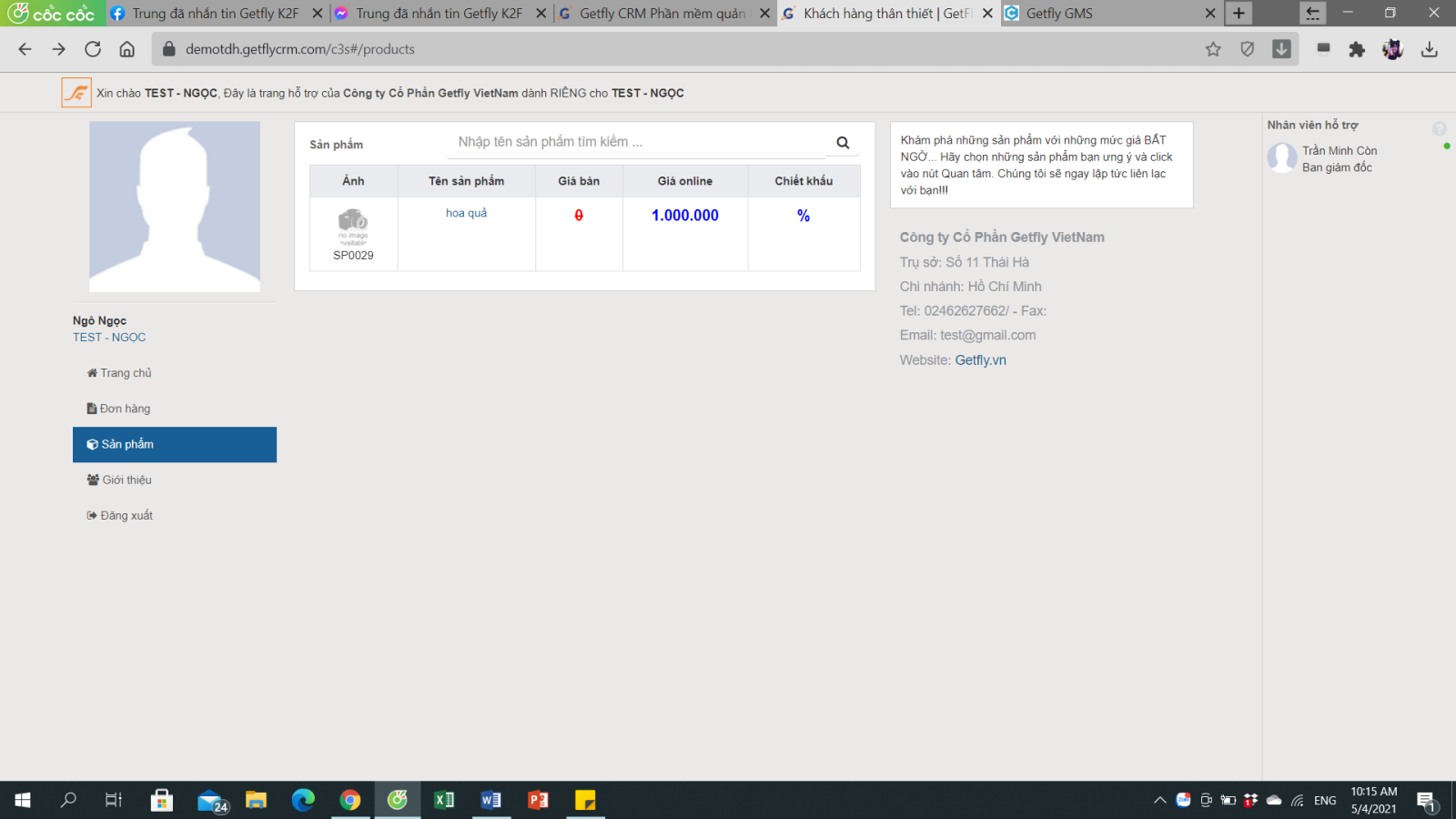Open Đơn hàng in the sidebar menu
1456x819 pixels.
(125, 409)
